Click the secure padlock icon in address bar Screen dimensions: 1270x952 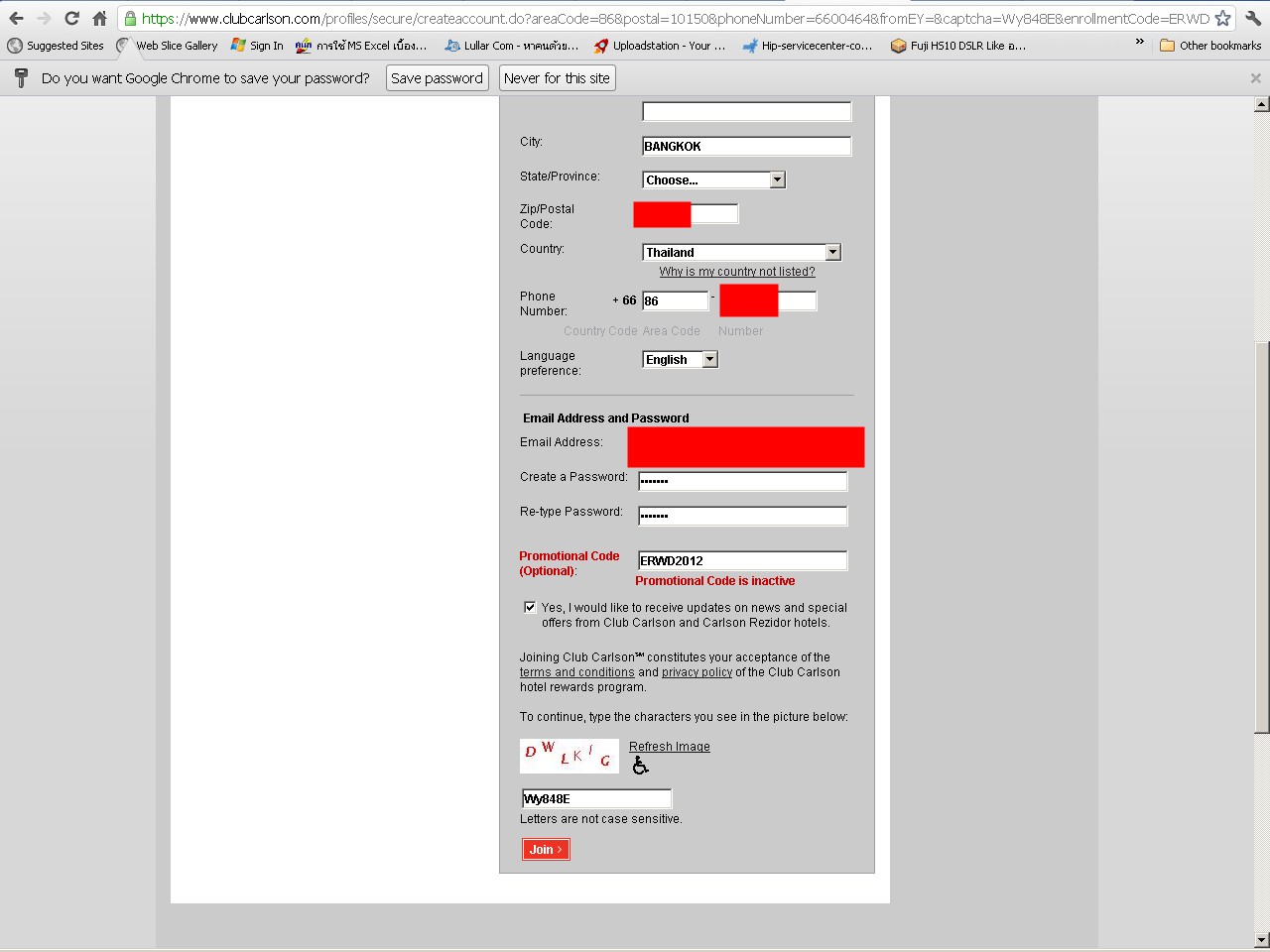(130, 18)
